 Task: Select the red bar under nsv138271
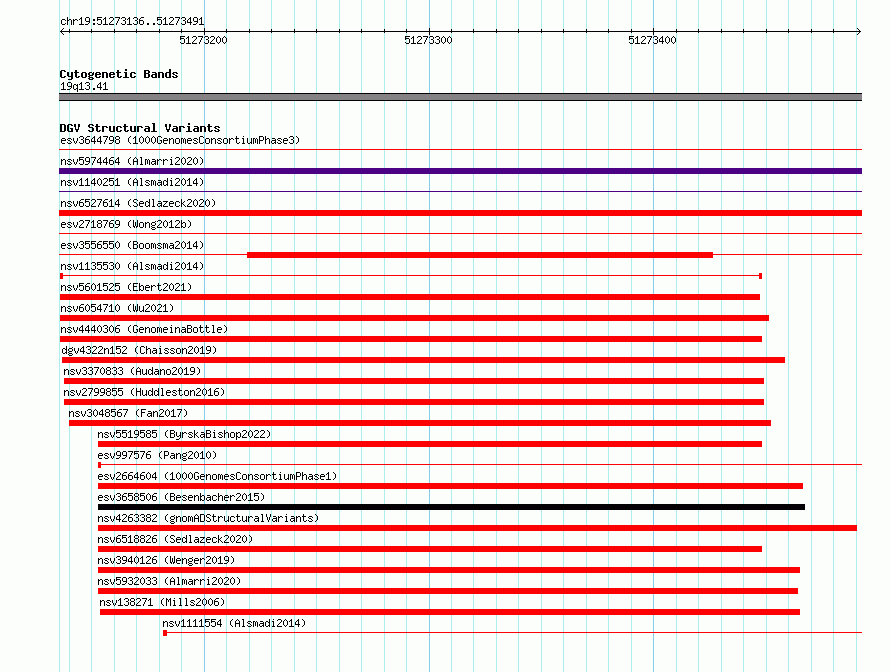click(x=450, y=612)
